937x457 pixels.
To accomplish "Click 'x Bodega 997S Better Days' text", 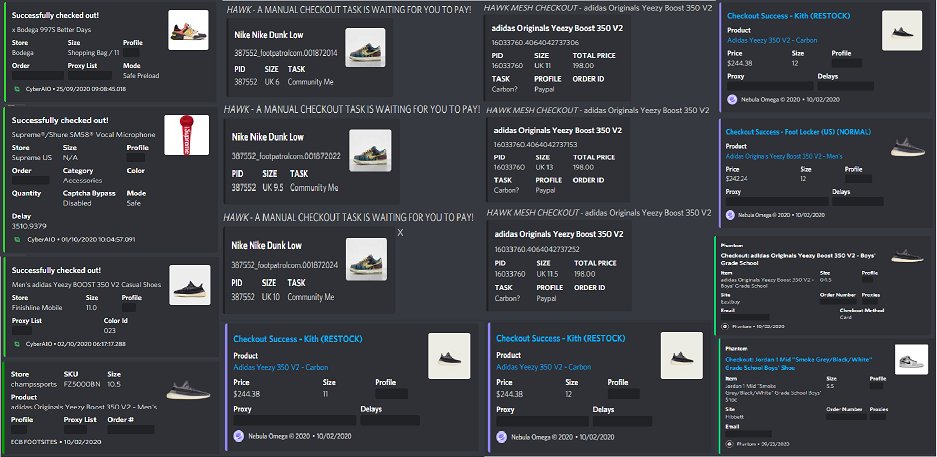I will pos(51,30).
